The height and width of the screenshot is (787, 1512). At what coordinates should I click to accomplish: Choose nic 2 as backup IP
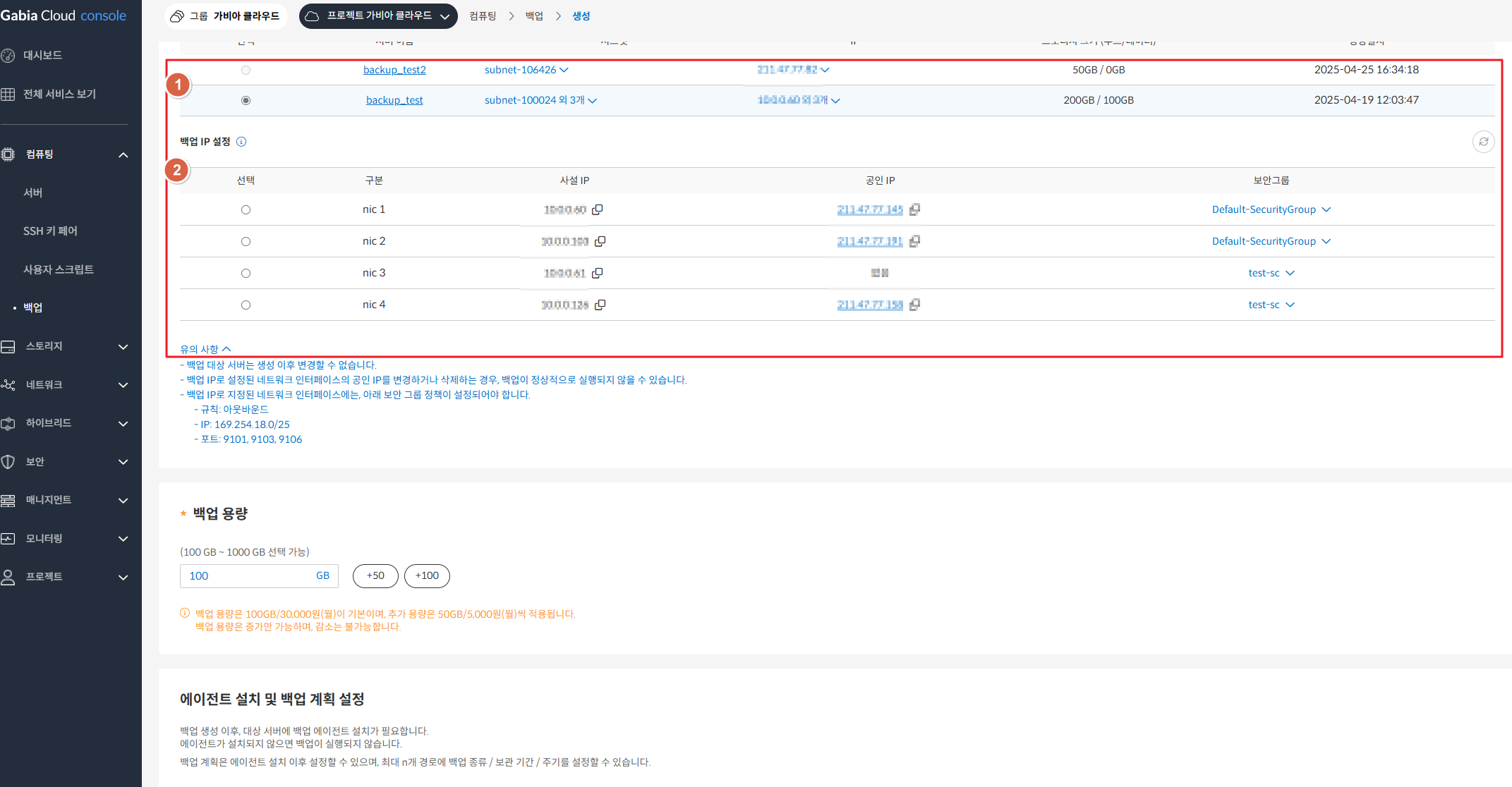(246, 241)
